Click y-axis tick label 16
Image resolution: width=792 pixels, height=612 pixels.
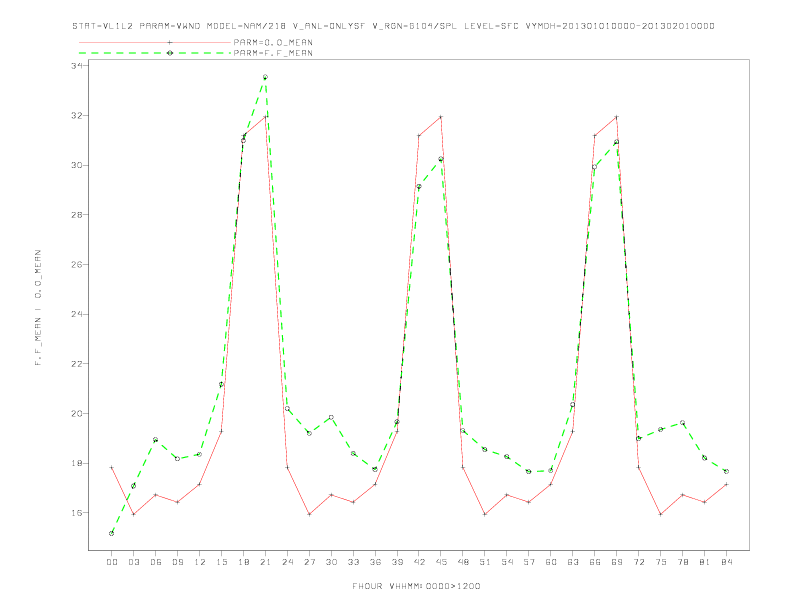[x=77, y=513]
